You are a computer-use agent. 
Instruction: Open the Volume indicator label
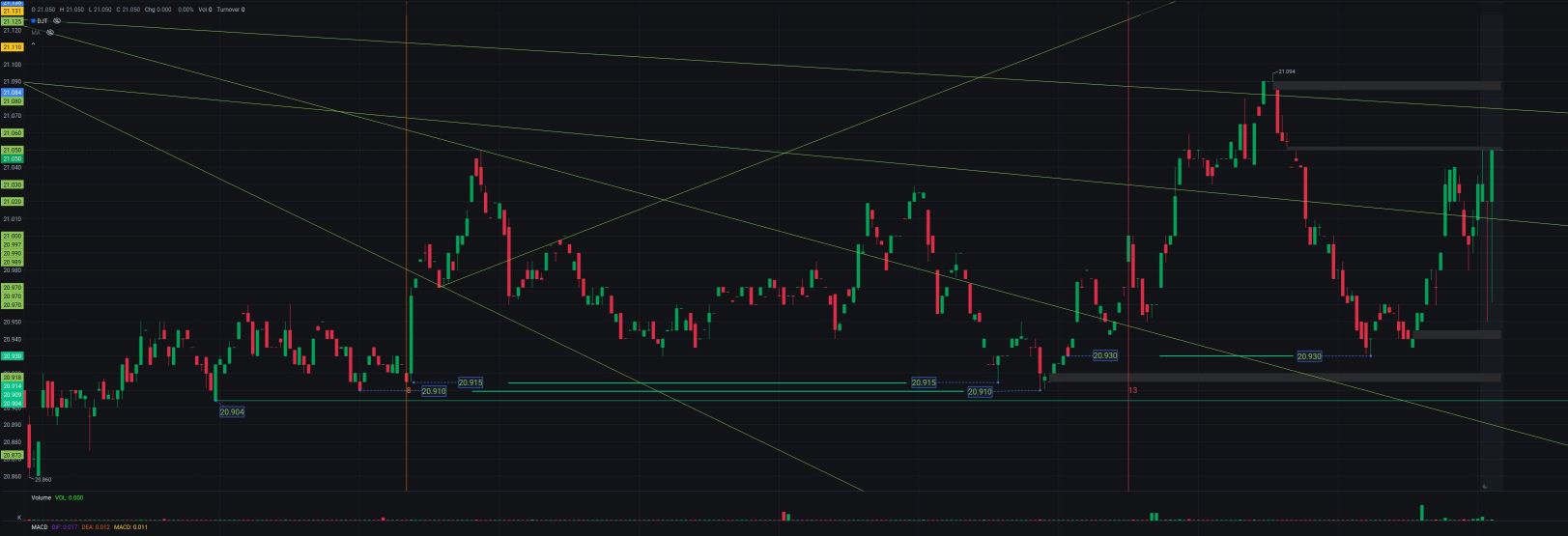41,497
